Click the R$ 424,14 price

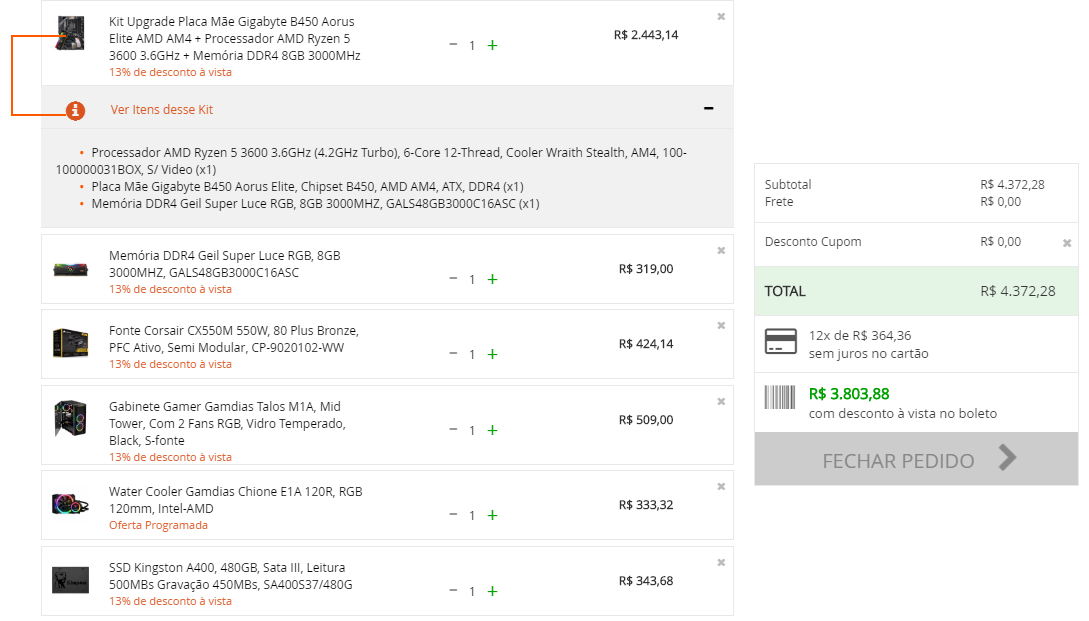coord(646,345)
